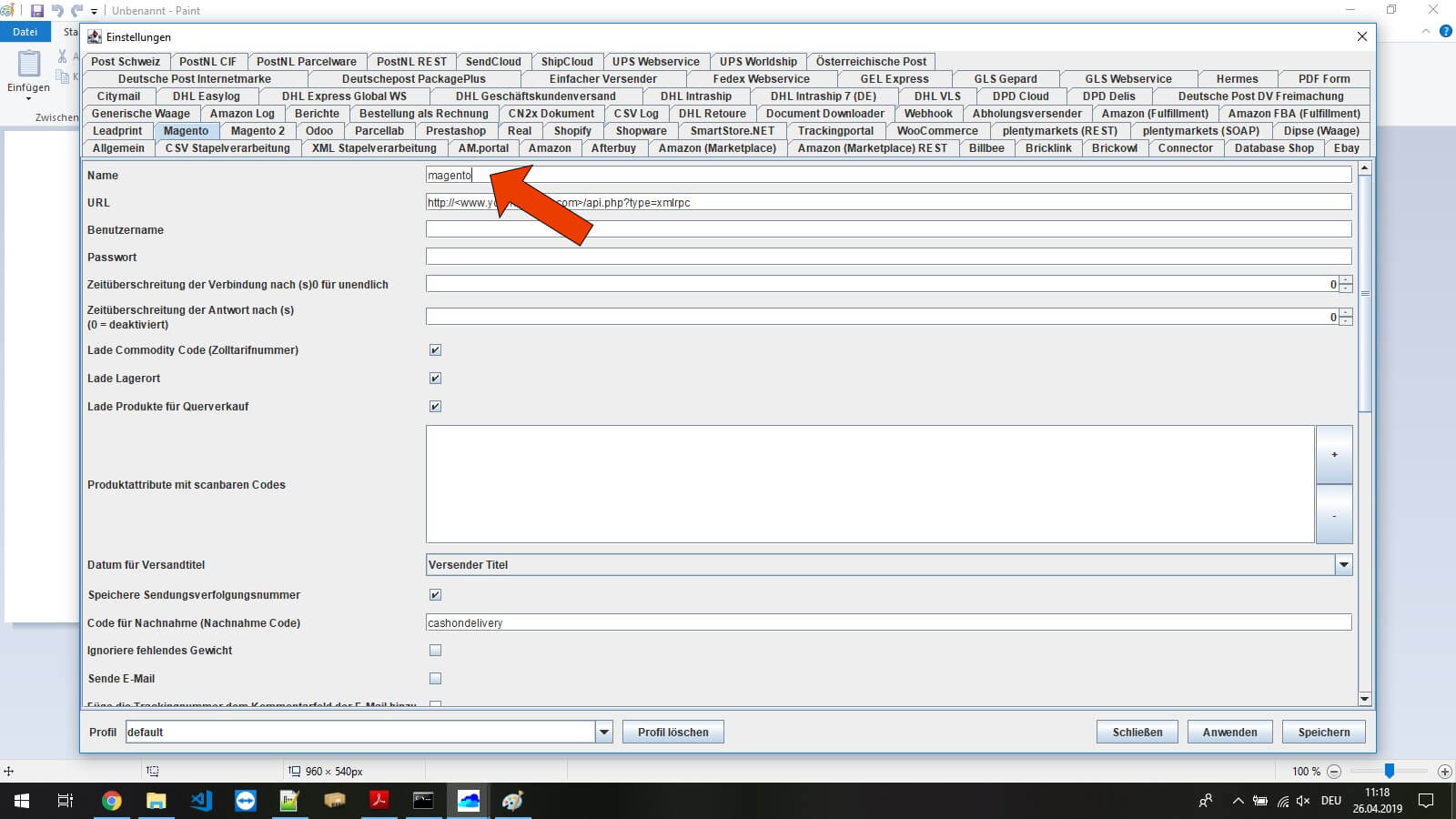Select the Ebay tab
Screen dimensions: 1456x819
(x=1347, y=148)
